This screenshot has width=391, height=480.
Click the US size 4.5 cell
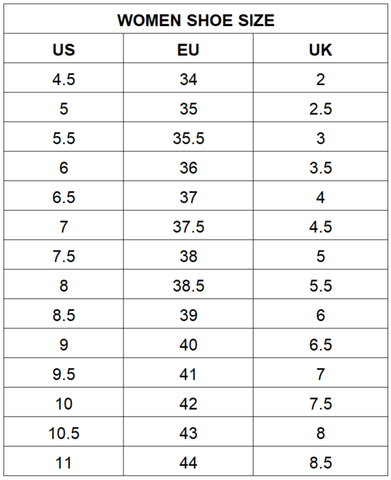pos(64,79)
